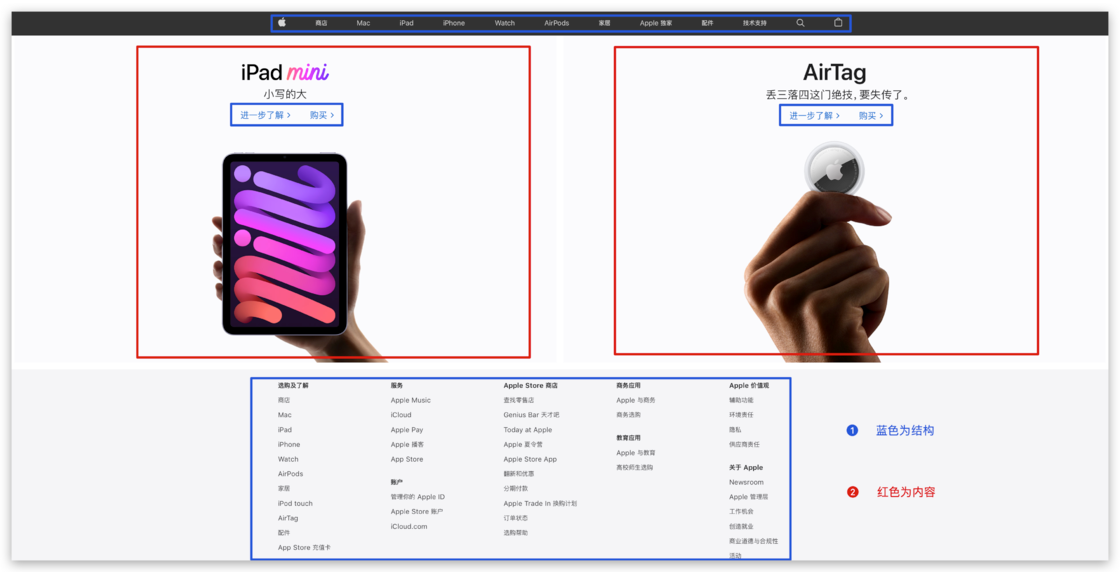Open 技术支持 in the top navigation bar
The height and width of the screenshot is (572, 1120).
[755, 24]
